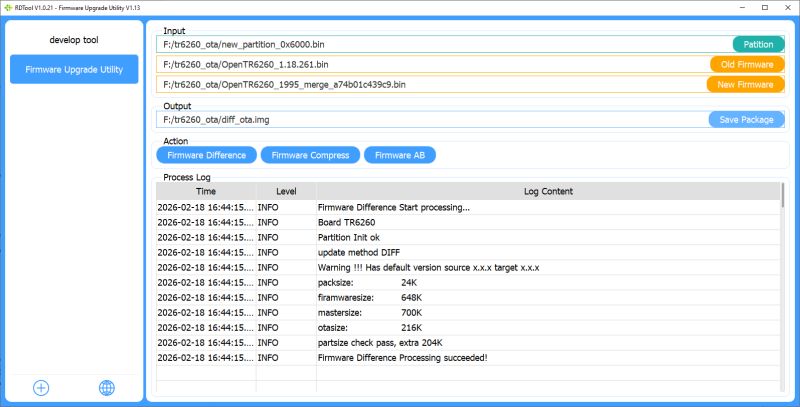Select log row 'Partition Init ok'
Viewport: 800px width, 407px height.
468,238
